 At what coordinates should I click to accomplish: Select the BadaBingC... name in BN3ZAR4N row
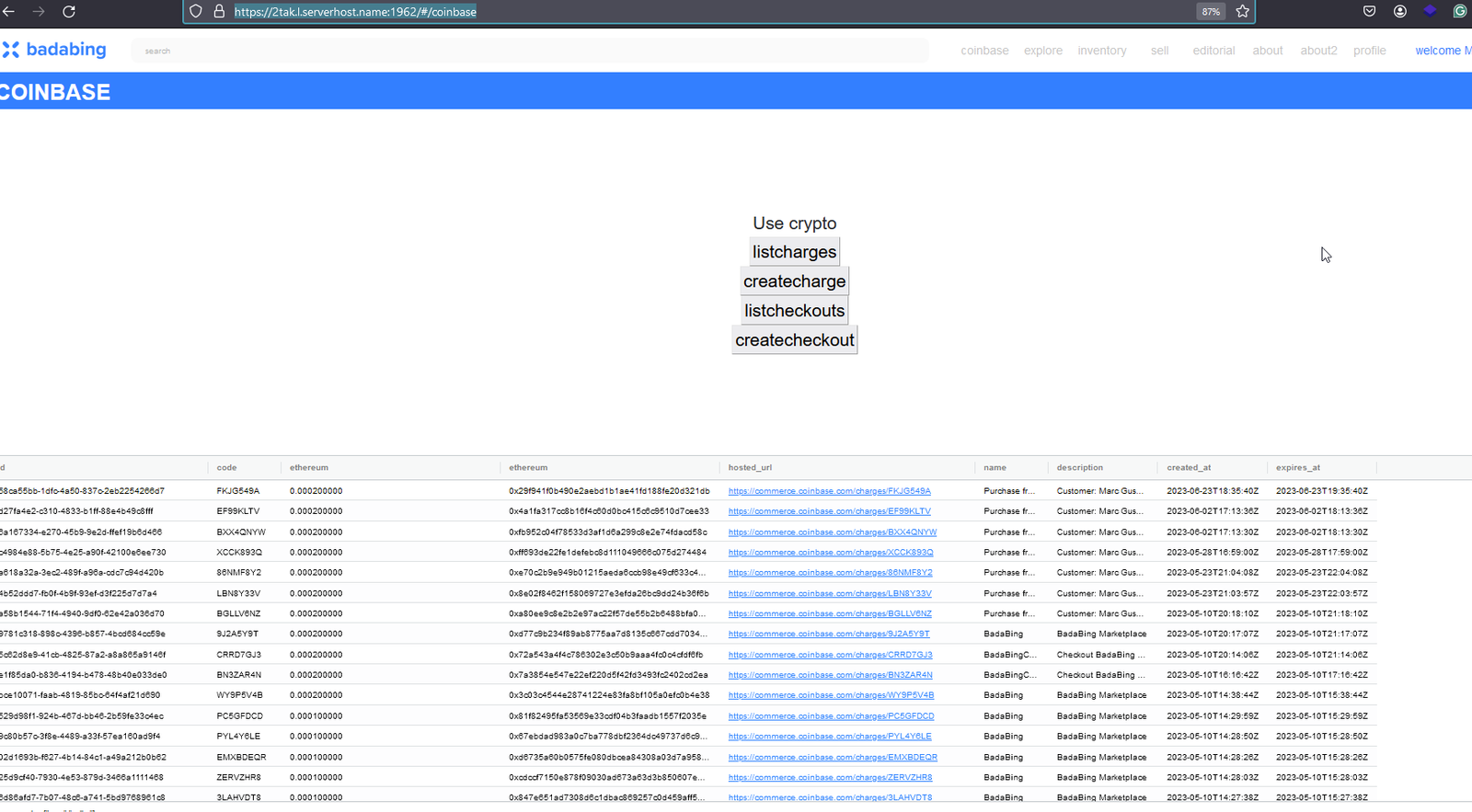(x=1009, y=675)
